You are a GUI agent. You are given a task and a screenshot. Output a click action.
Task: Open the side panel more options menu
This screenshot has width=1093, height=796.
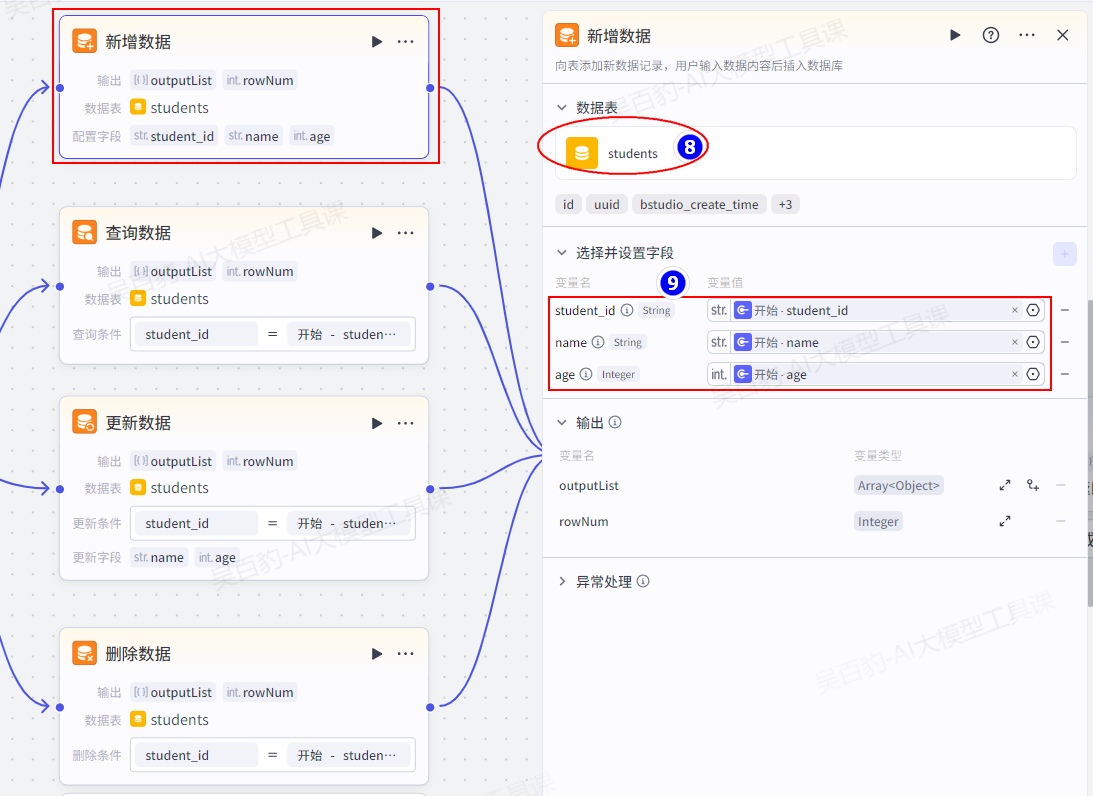(x=1027, y=35)
